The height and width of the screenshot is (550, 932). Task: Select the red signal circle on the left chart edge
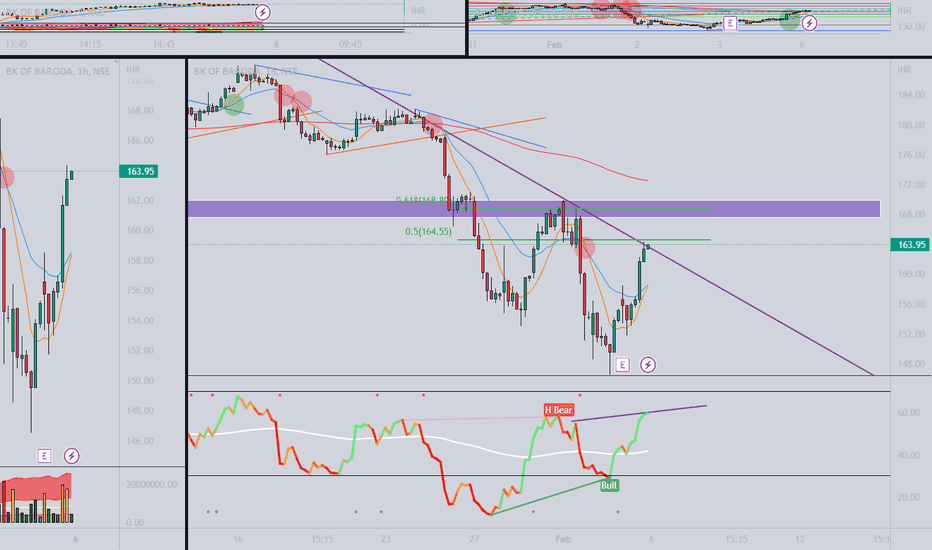(5, 177)
